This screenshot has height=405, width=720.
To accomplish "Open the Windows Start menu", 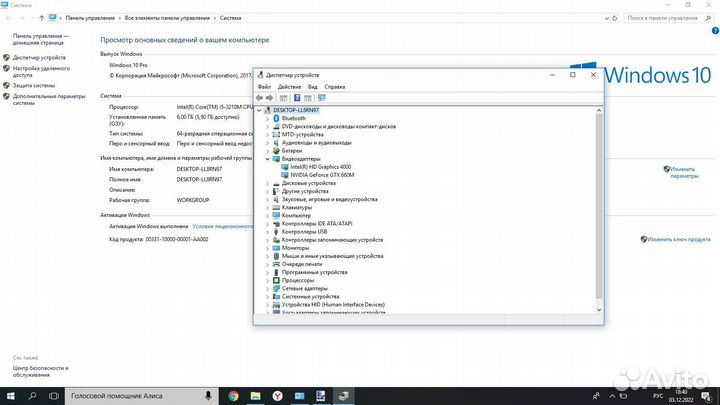I will pos(12,396).
